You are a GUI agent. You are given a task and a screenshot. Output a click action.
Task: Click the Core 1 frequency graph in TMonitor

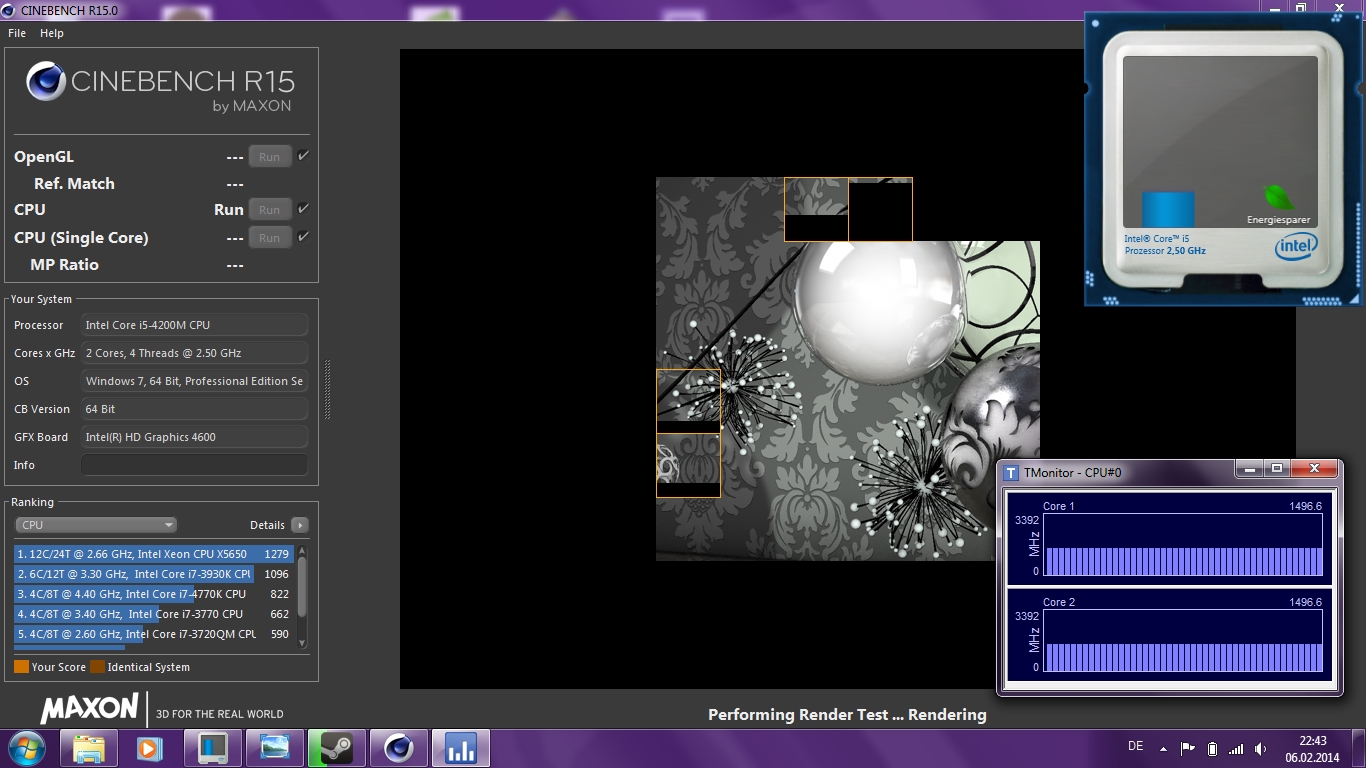pyautogui.click(x=1183, y=545)
